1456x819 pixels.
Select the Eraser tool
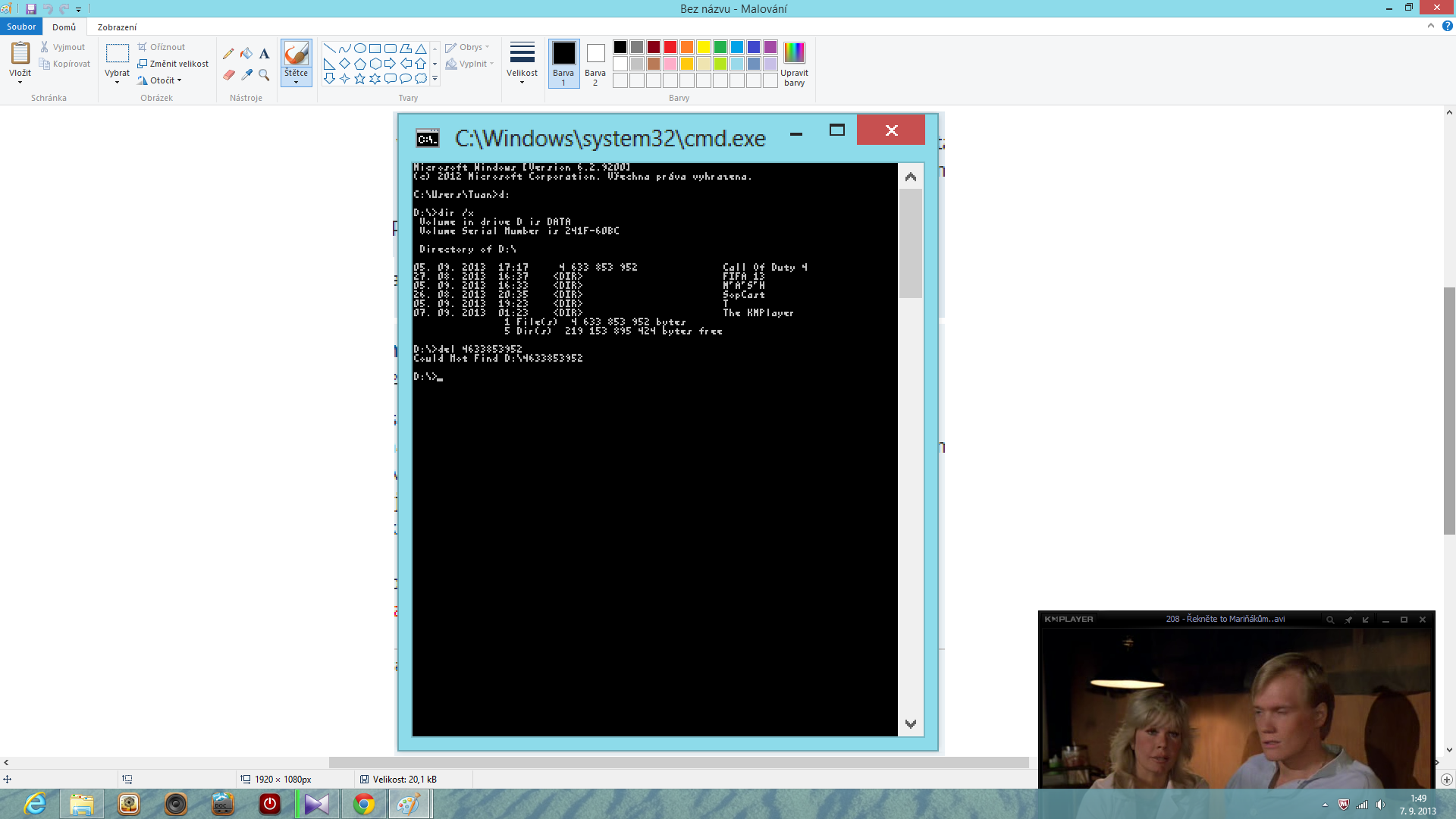[228, 74]
